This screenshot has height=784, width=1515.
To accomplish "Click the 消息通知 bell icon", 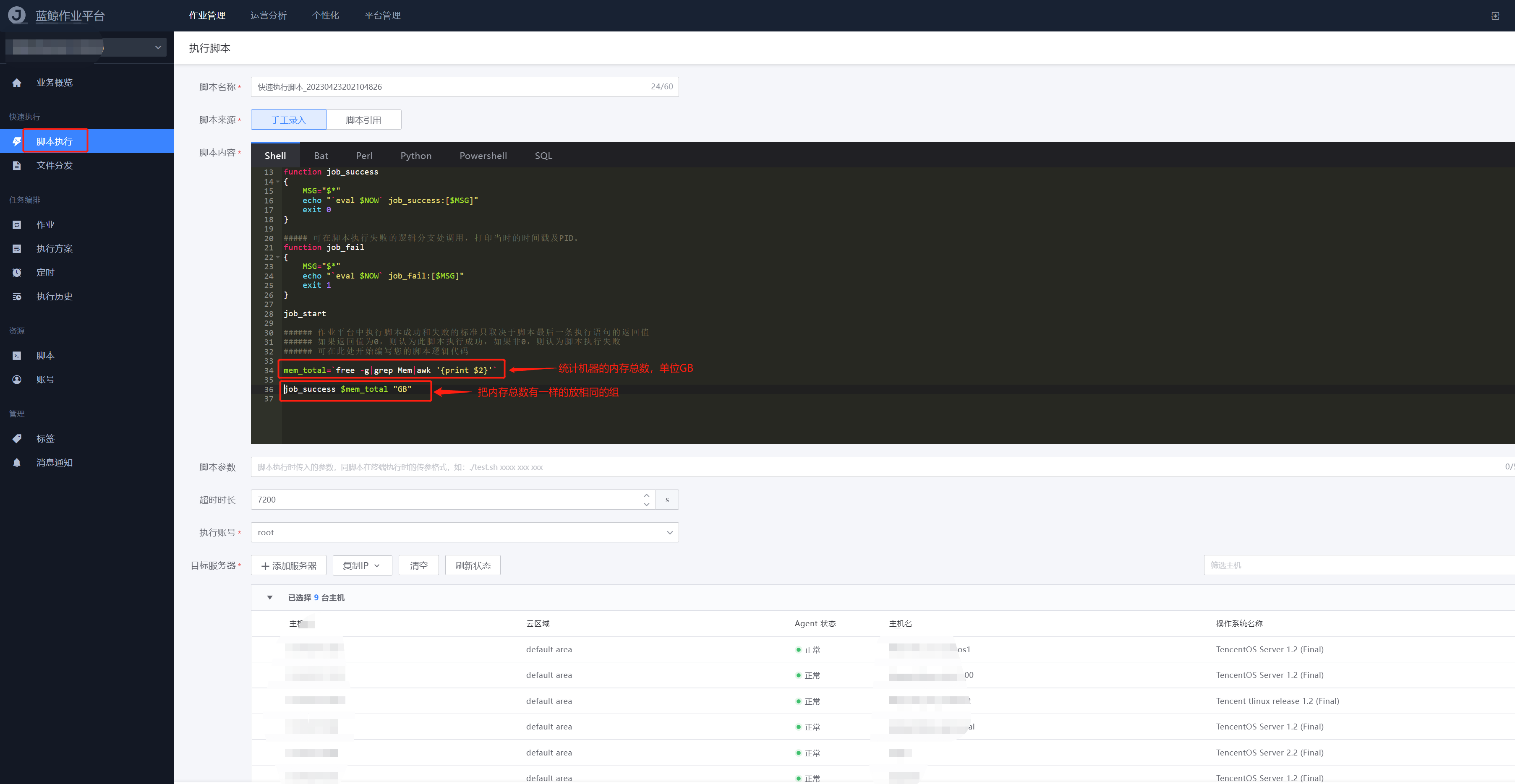I will pos(17,463).
